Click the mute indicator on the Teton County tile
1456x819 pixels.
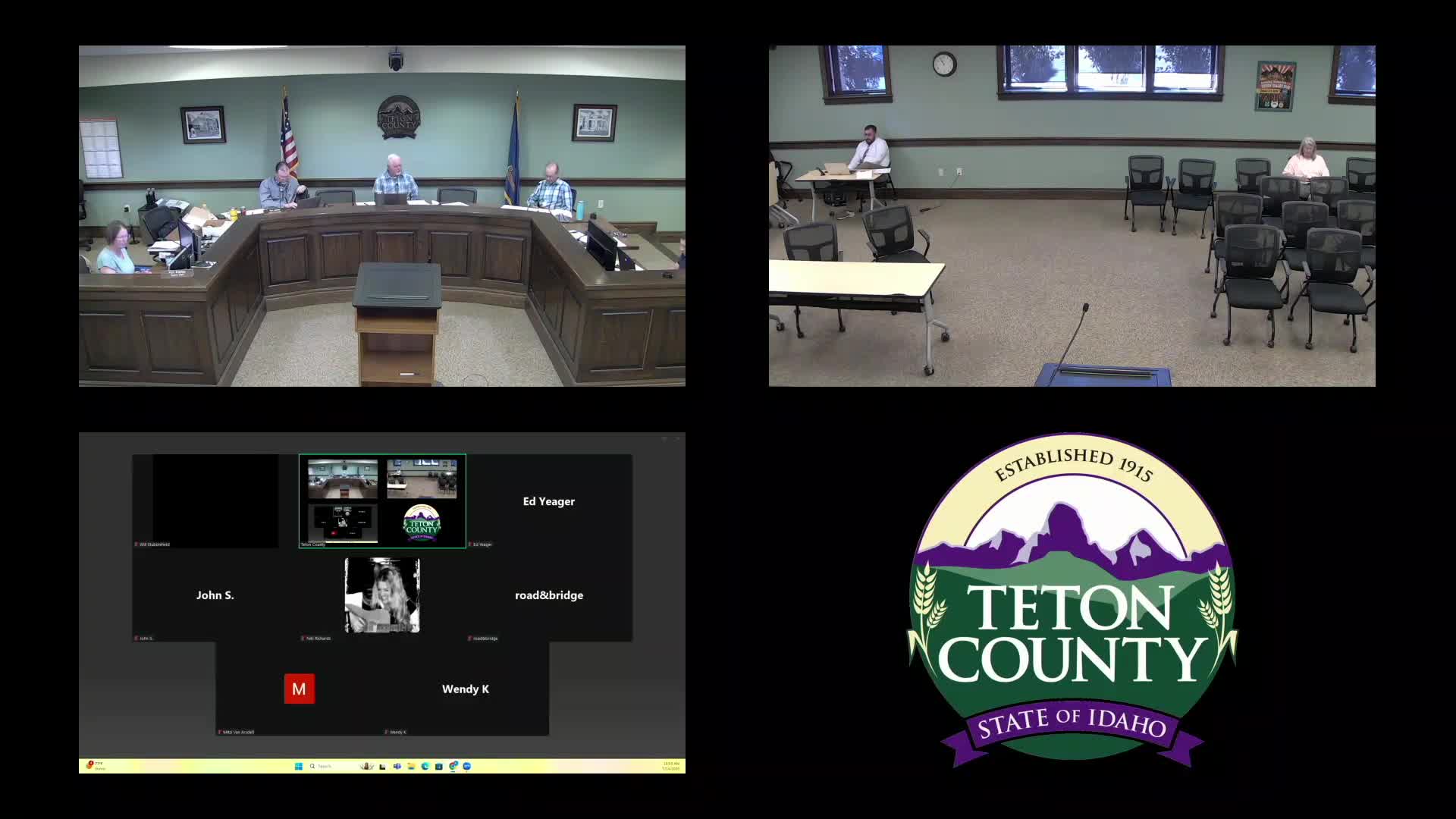pyautogui.click(x=300, y=544)
